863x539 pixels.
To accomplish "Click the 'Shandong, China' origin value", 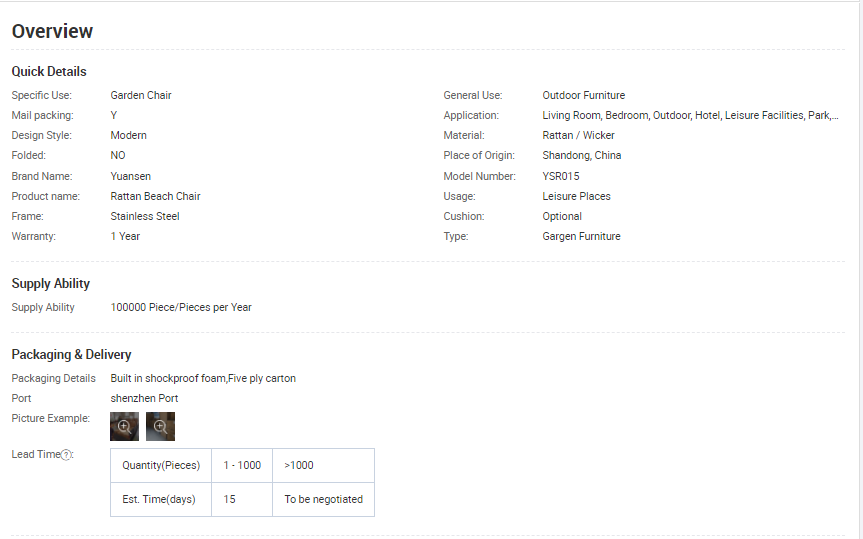I will pyautogui.click(x=582, y=156).
